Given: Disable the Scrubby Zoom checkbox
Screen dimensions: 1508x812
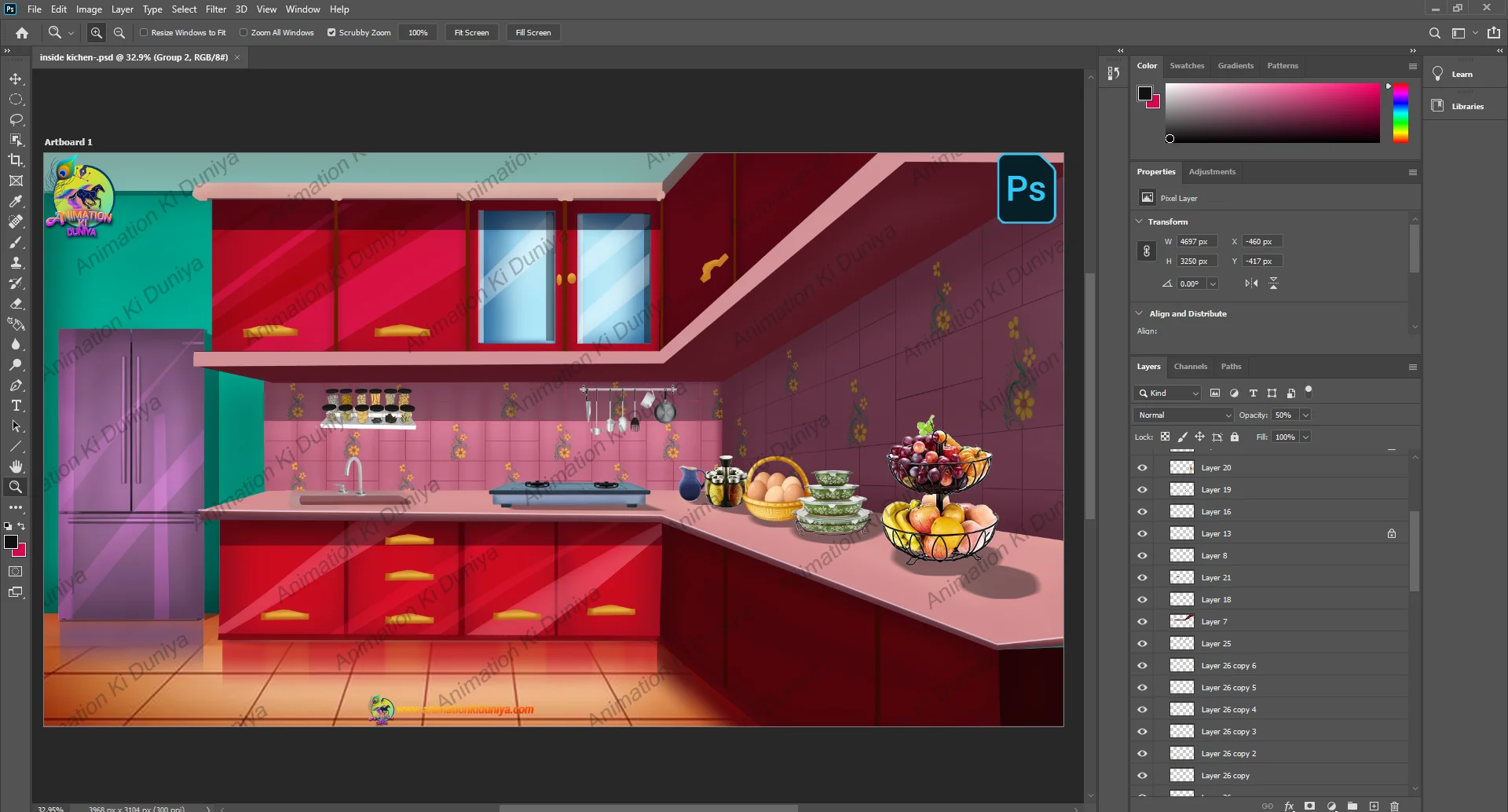Looking at the screenshot, I should pyautogui.click(x=331, y=33).
